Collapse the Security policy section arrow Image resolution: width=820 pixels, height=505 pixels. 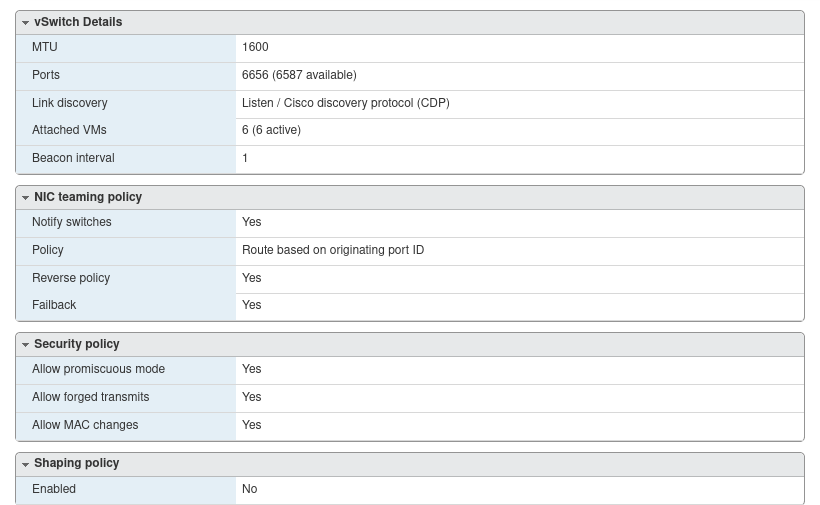click(25, 345)
